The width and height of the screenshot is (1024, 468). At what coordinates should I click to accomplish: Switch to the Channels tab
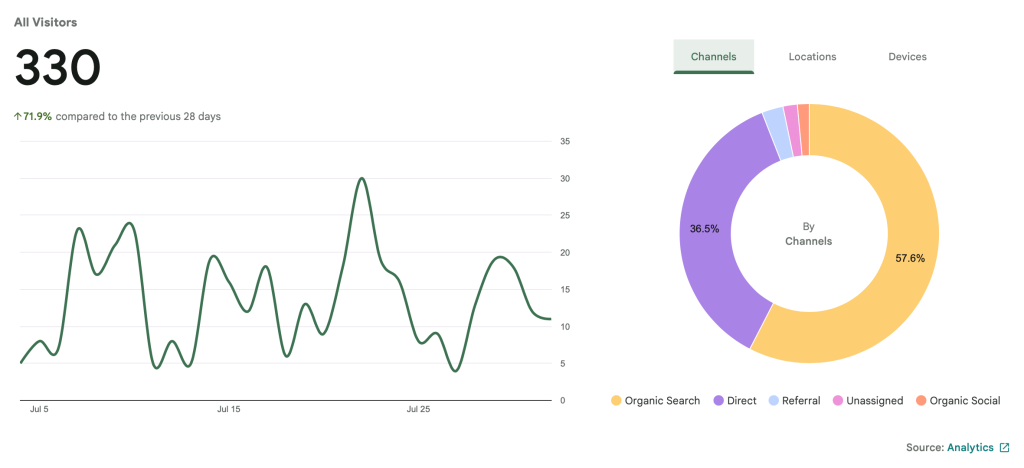[x=713, y=57]
